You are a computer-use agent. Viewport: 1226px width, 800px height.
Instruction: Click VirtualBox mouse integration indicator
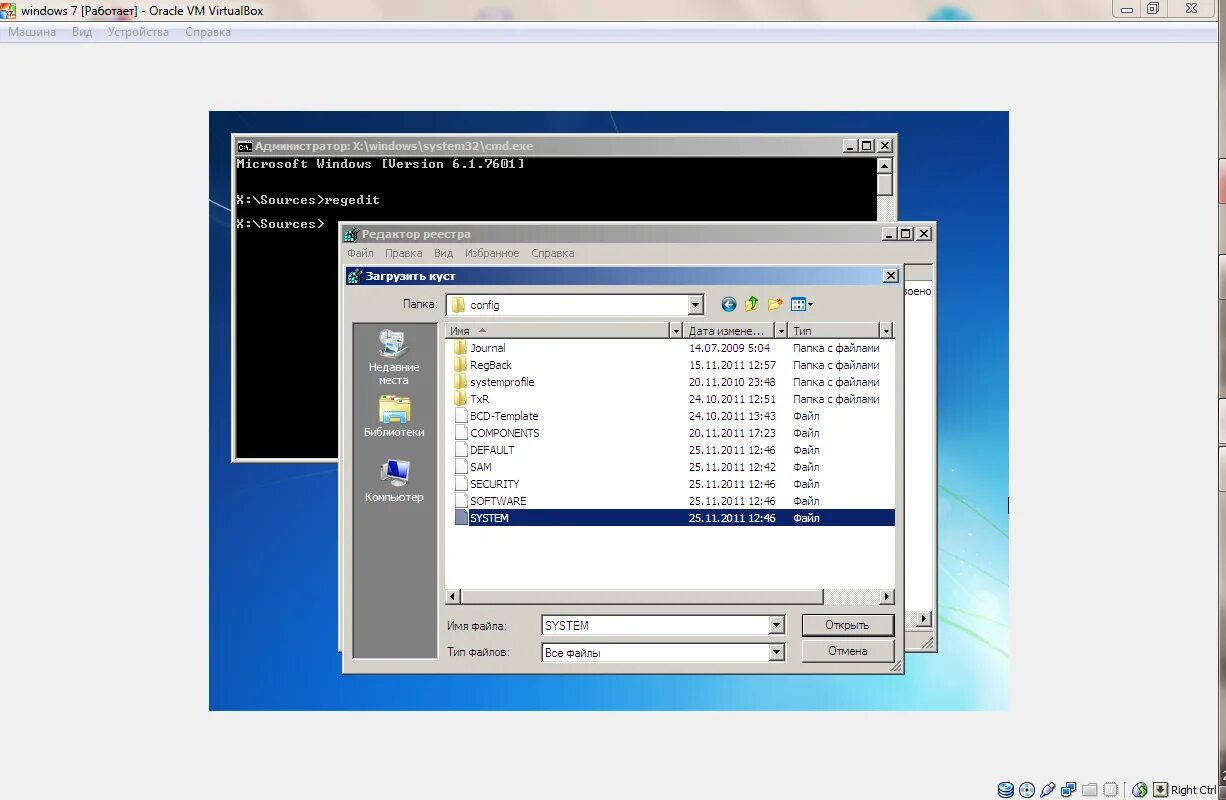[x=1140, y=790]
